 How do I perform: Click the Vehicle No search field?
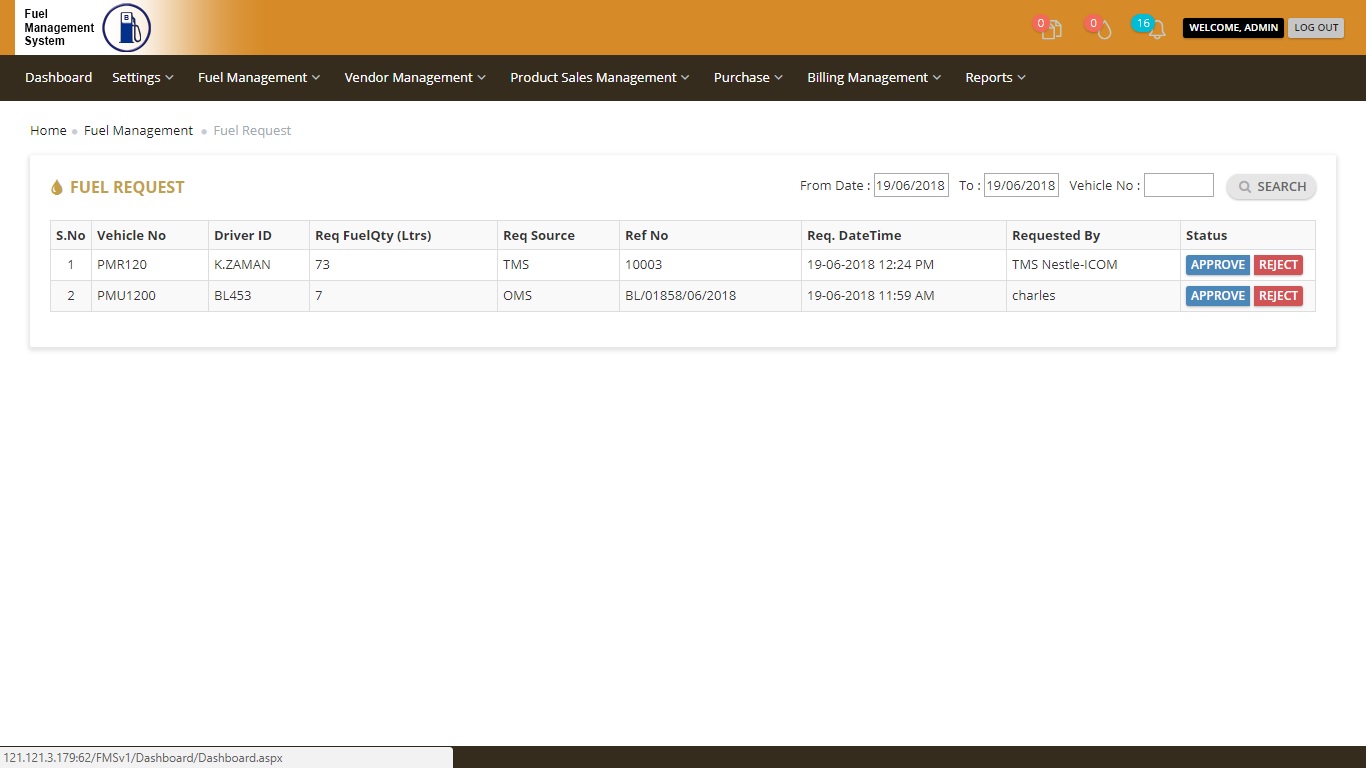click(1178, 186)
